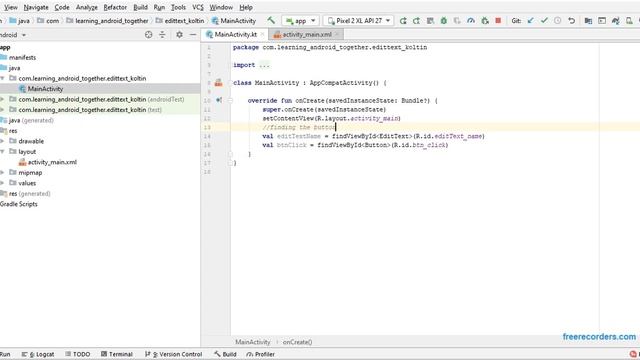Click the related XML gutter icon beside class MainActivity
Viewport: 640px width, 360px height.
point(219,83)
